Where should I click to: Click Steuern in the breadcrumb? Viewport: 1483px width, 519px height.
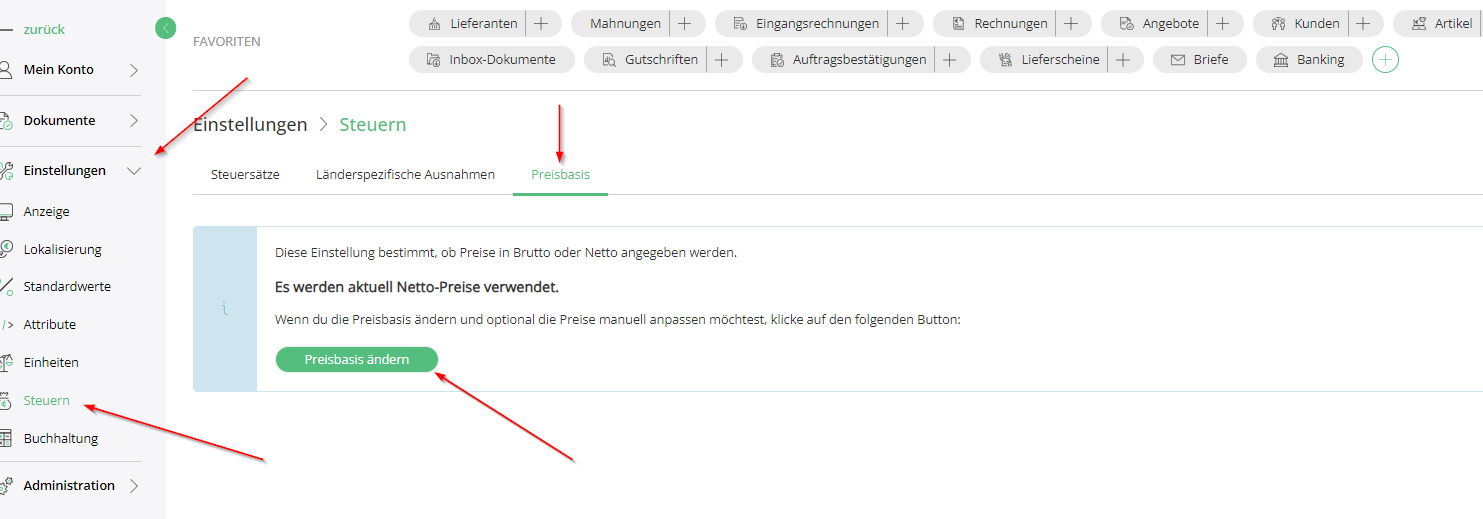[x=373, y=125]
